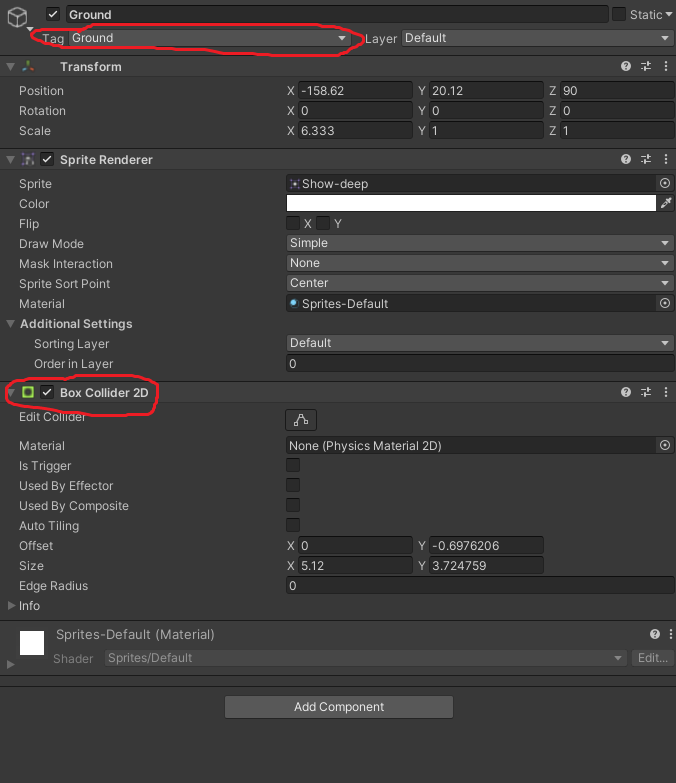Viewport: 676px width, 783px height.
Task: Click Position X field -158.62
Action: 355,90
